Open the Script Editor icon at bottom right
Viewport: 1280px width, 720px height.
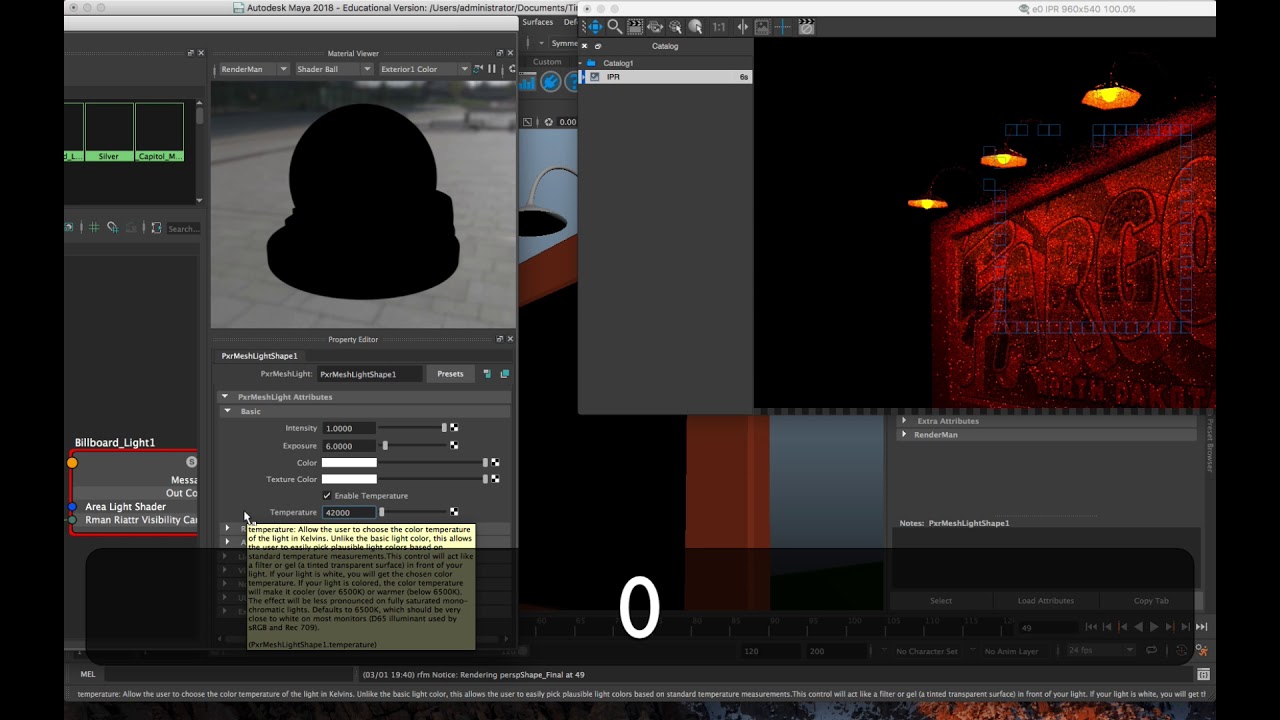pyautogui.click(x=1204, y=674)
